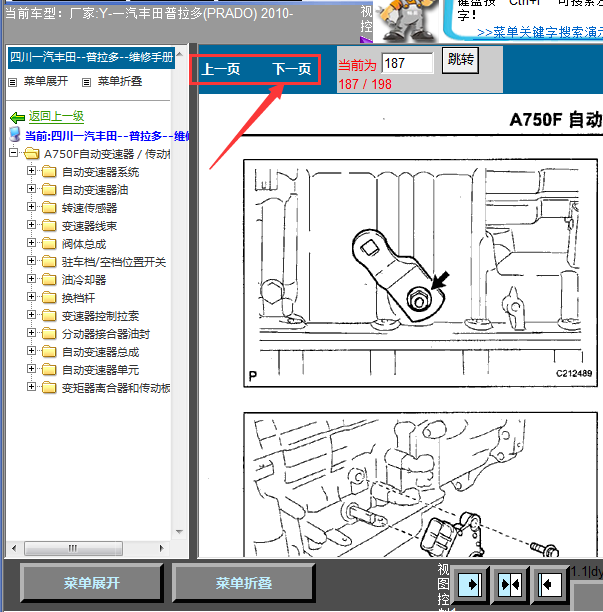This screenshot has height=612, width=603.
Task: Click 菜单展开 text in the tree header
Action: coord(46,81)
